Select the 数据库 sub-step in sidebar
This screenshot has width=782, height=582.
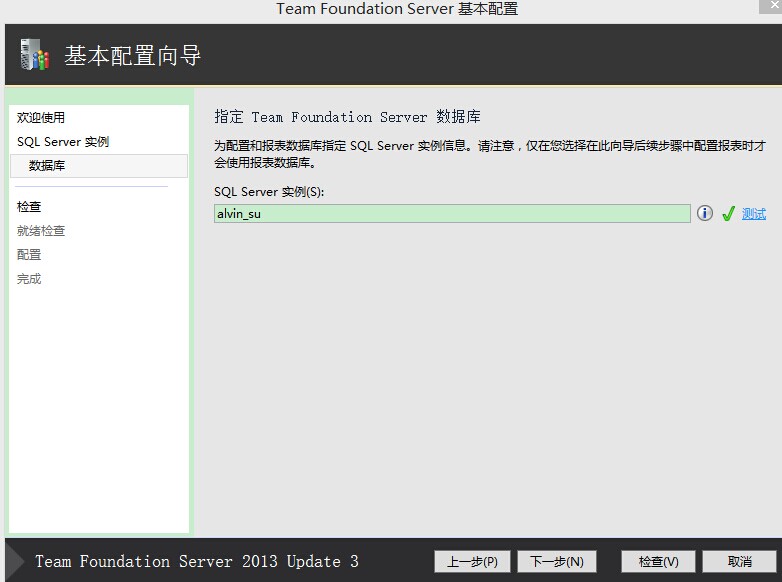[99, 166]
